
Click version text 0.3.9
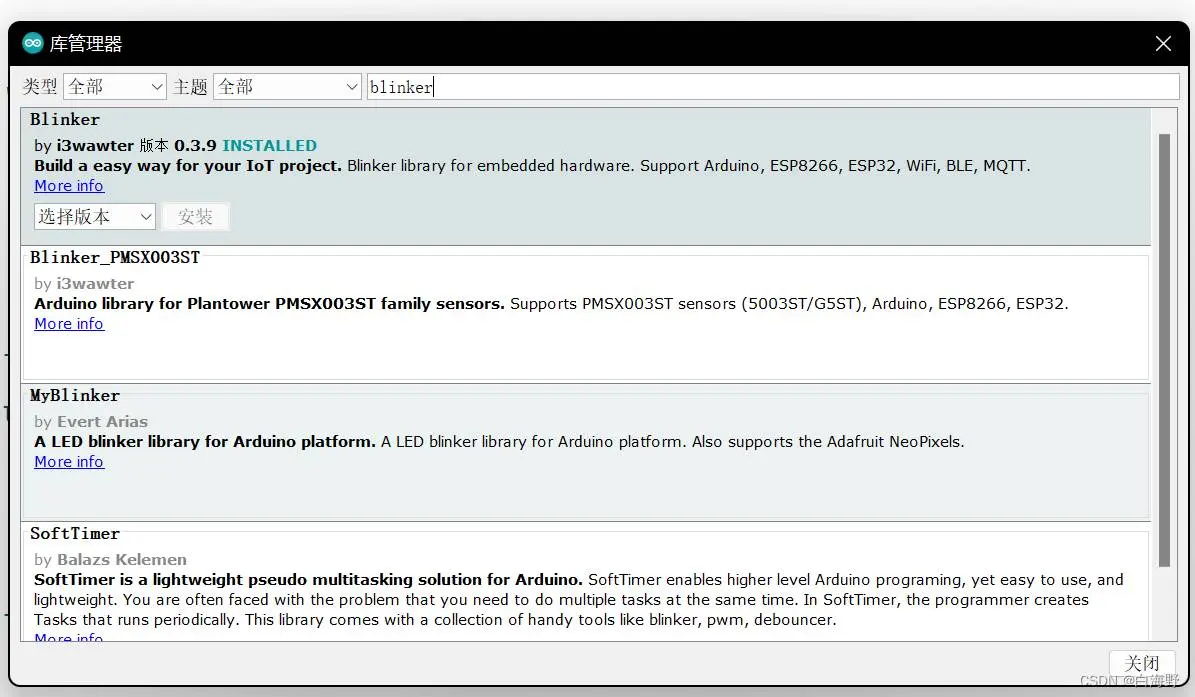click(195, 145)
